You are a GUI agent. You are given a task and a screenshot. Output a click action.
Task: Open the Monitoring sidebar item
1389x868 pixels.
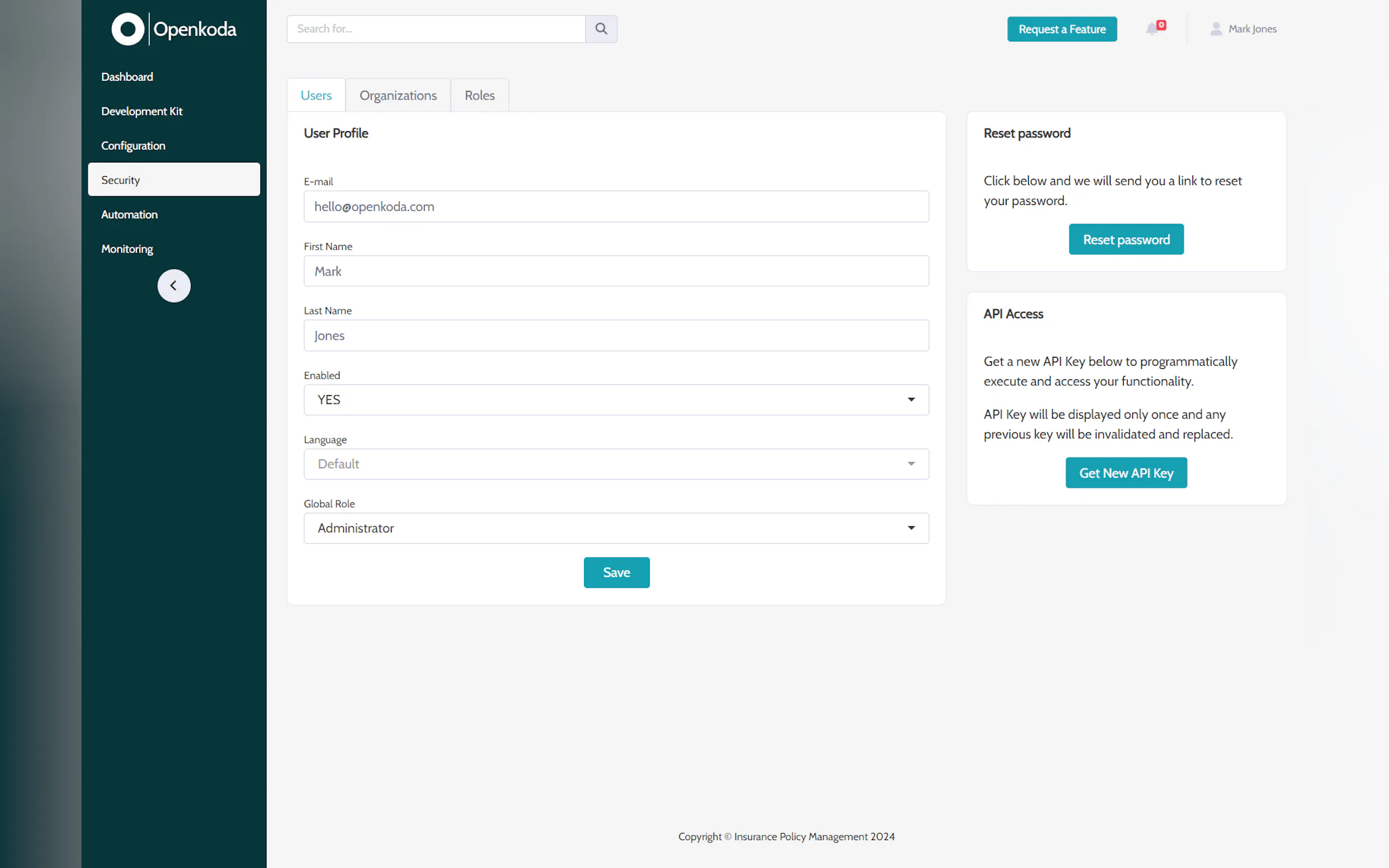pyautogui.click(x=127, y=249)
